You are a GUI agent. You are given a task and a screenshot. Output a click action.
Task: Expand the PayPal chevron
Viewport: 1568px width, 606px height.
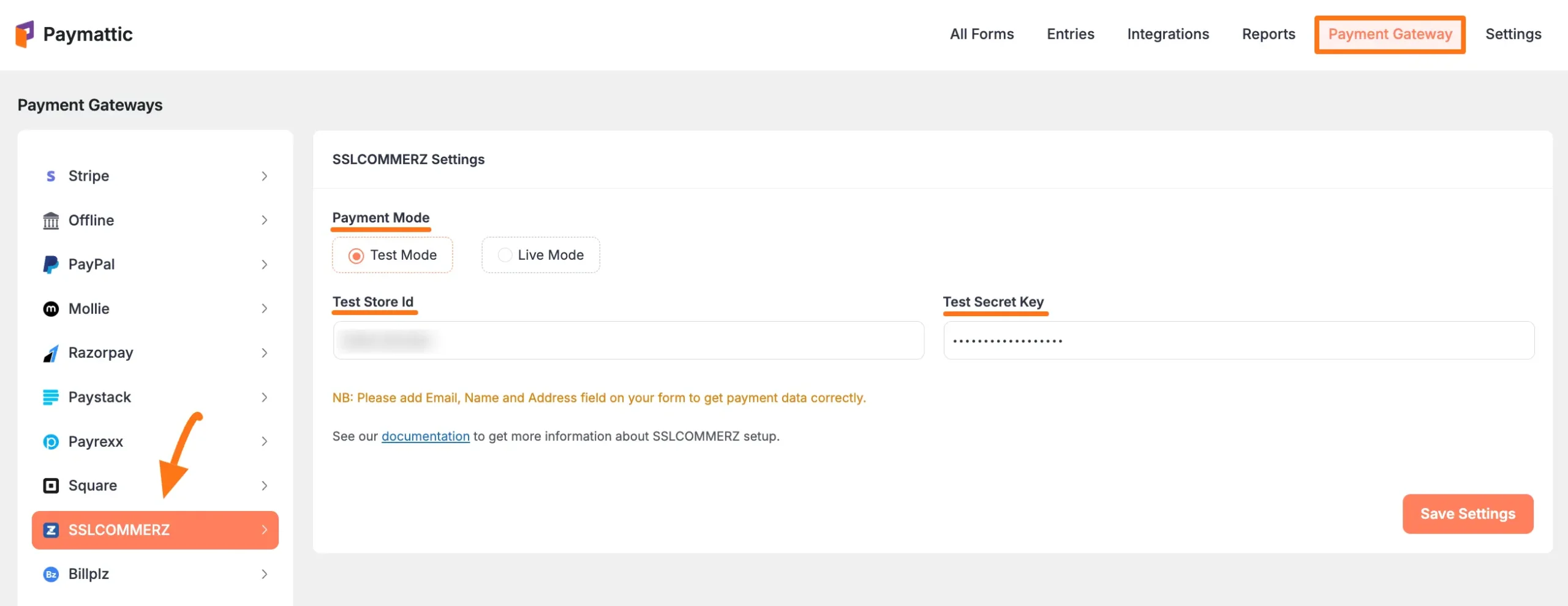[x=265, y=264]
